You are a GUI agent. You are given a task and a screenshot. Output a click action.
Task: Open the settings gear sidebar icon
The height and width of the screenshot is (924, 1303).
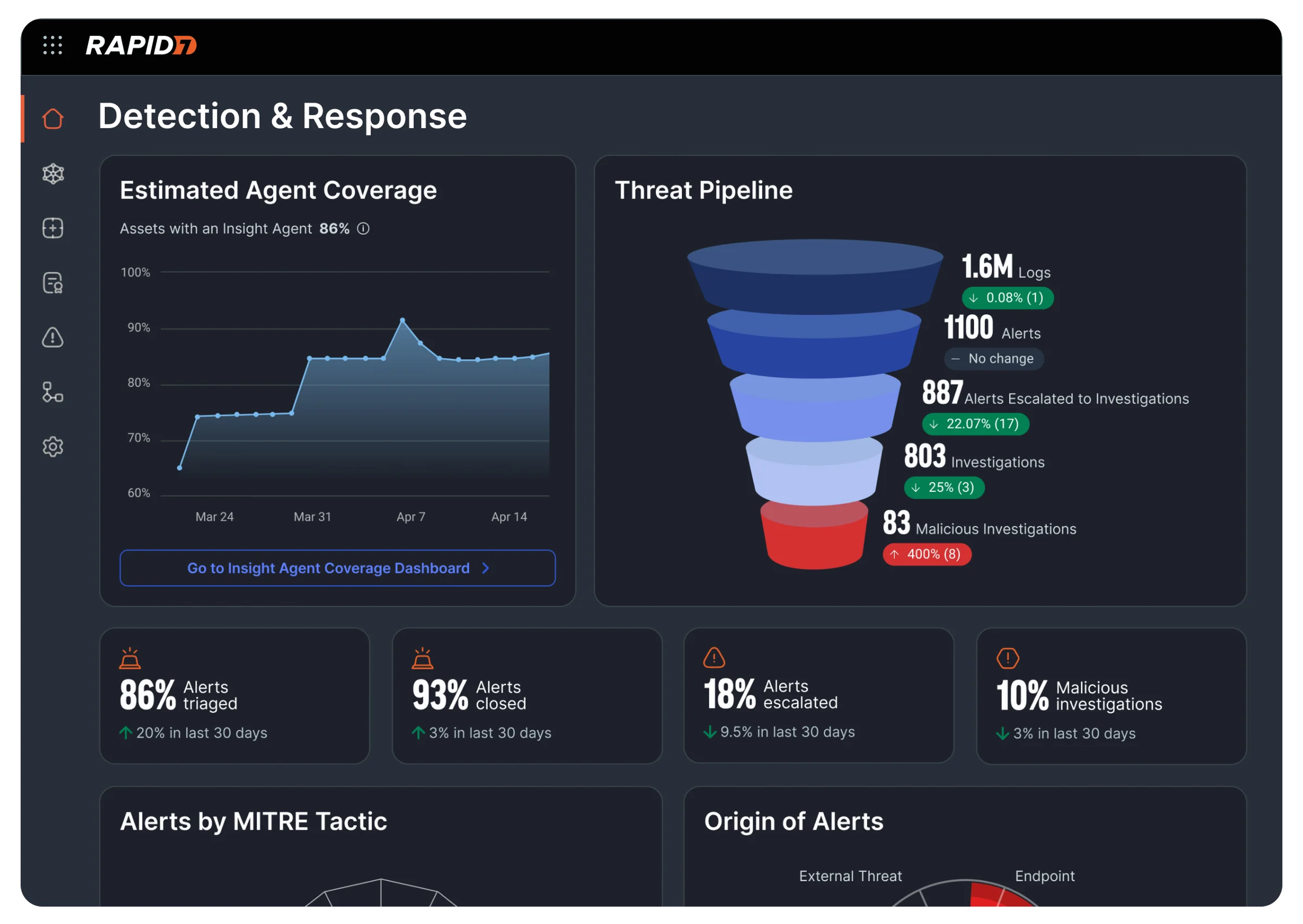[53, 447]
